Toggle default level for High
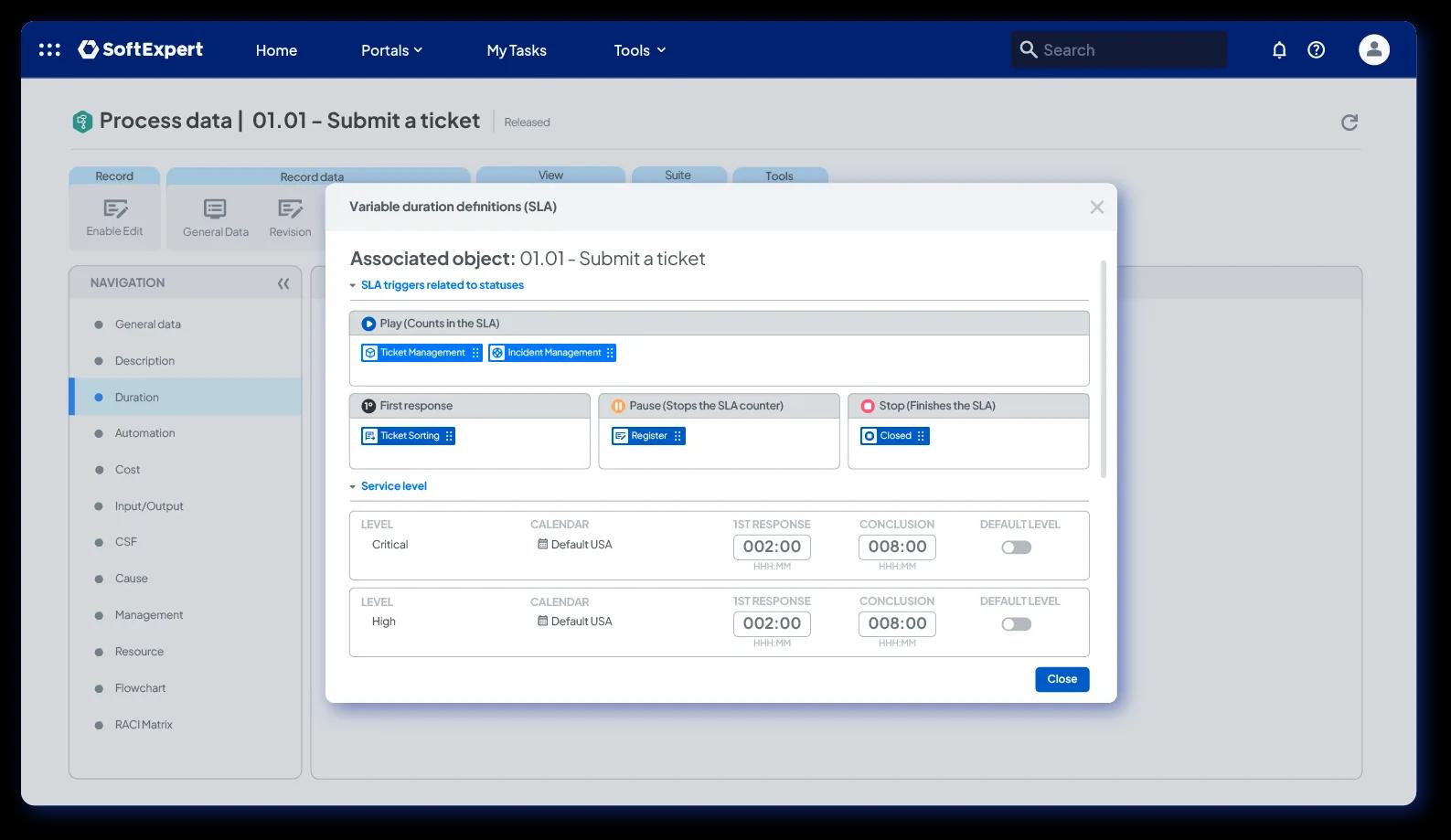The height and width of the screenshot is (840, 1451). (1016, 624)
